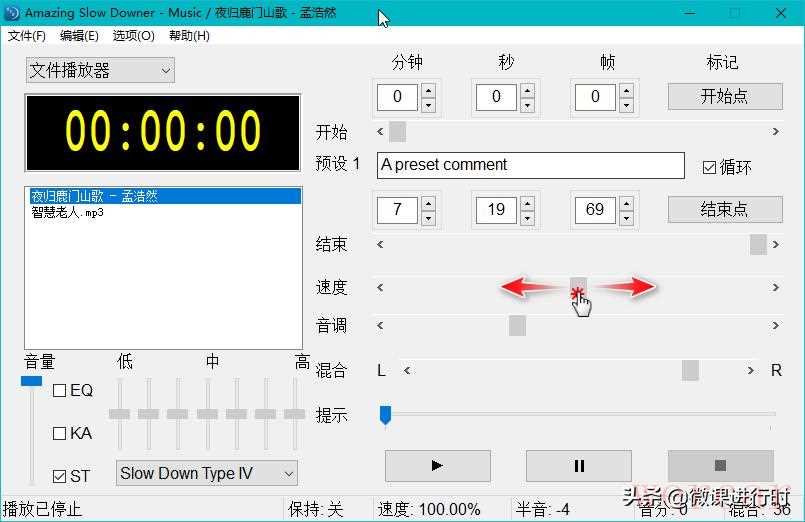Open the Slow Down Type IV dropdown
805x522 pixels.
click(207, 473)
